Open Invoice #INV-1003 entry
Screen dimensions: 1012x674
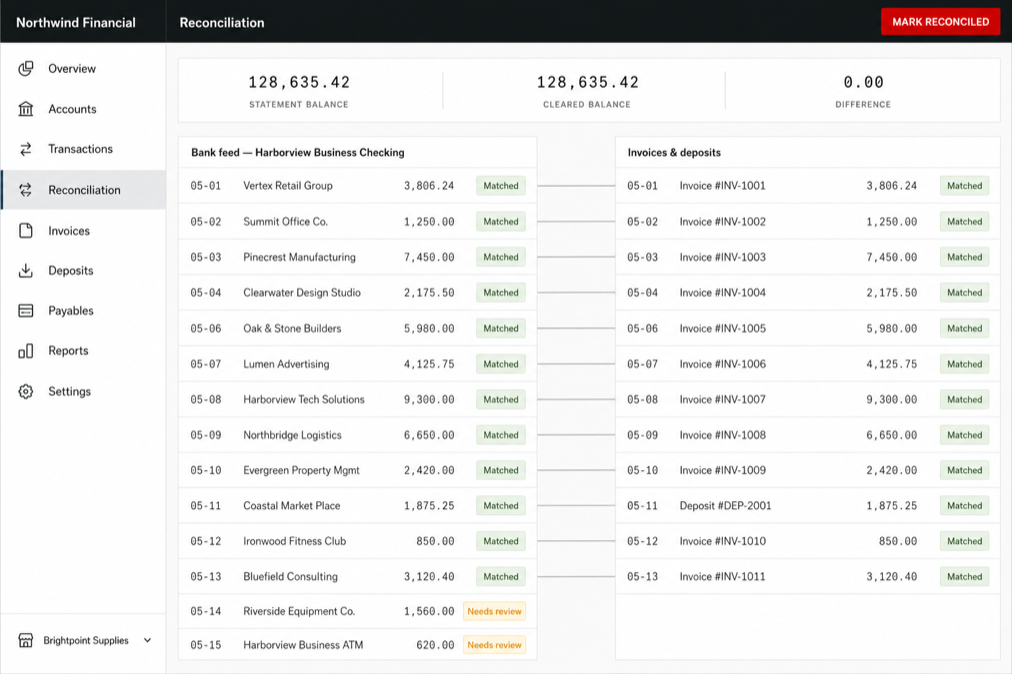pyautogui.click(x=807, y=257)
